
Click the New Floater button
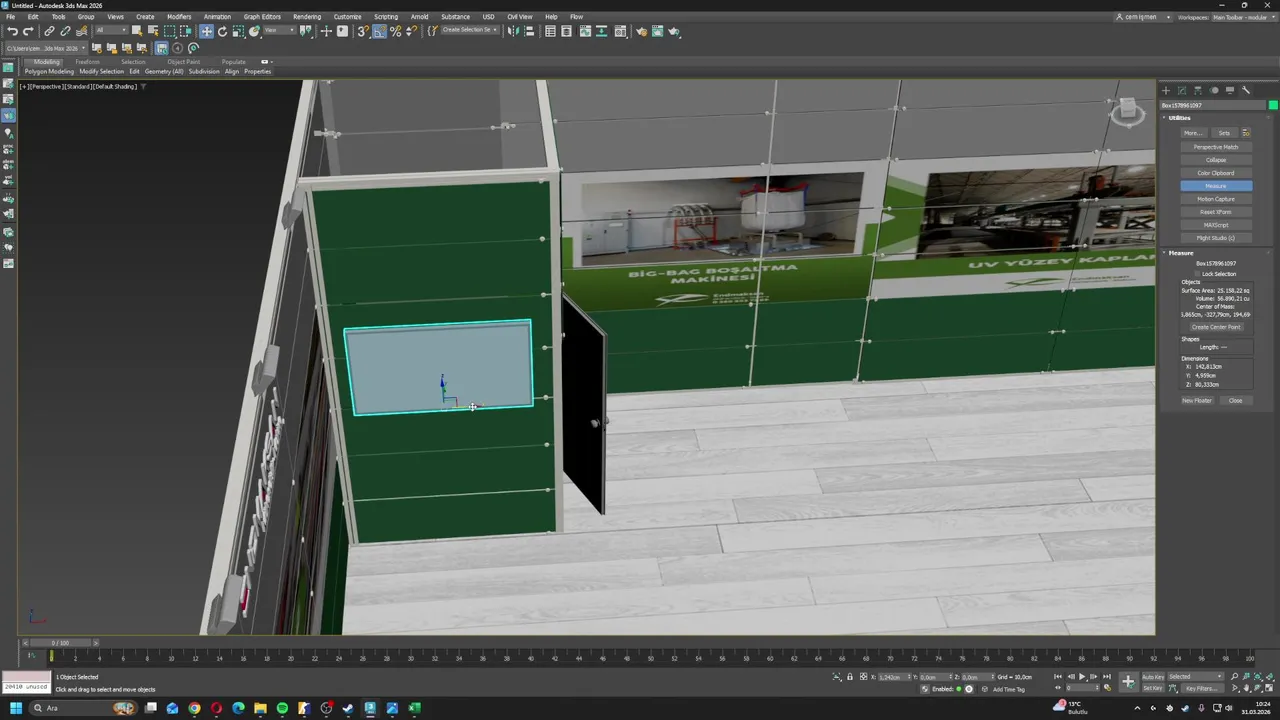pos(1197,401)
